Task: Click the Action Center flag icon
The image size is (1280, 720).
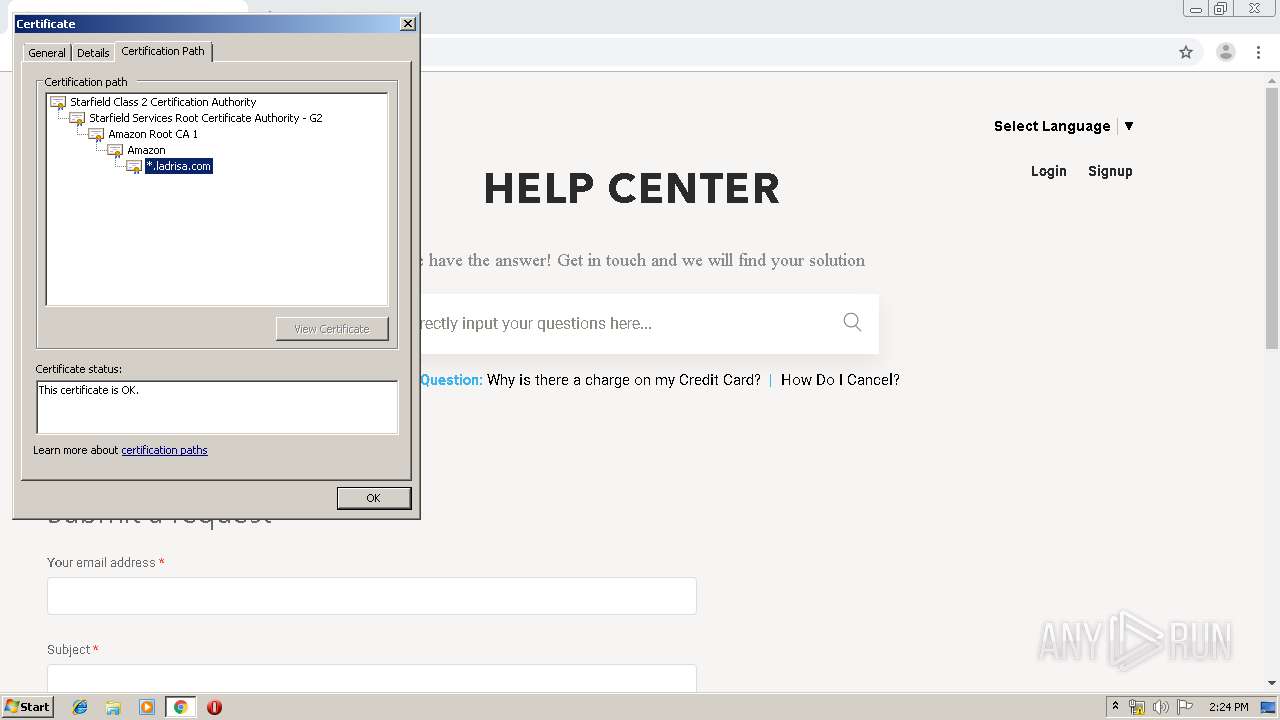Action: tap(1185, 707)
